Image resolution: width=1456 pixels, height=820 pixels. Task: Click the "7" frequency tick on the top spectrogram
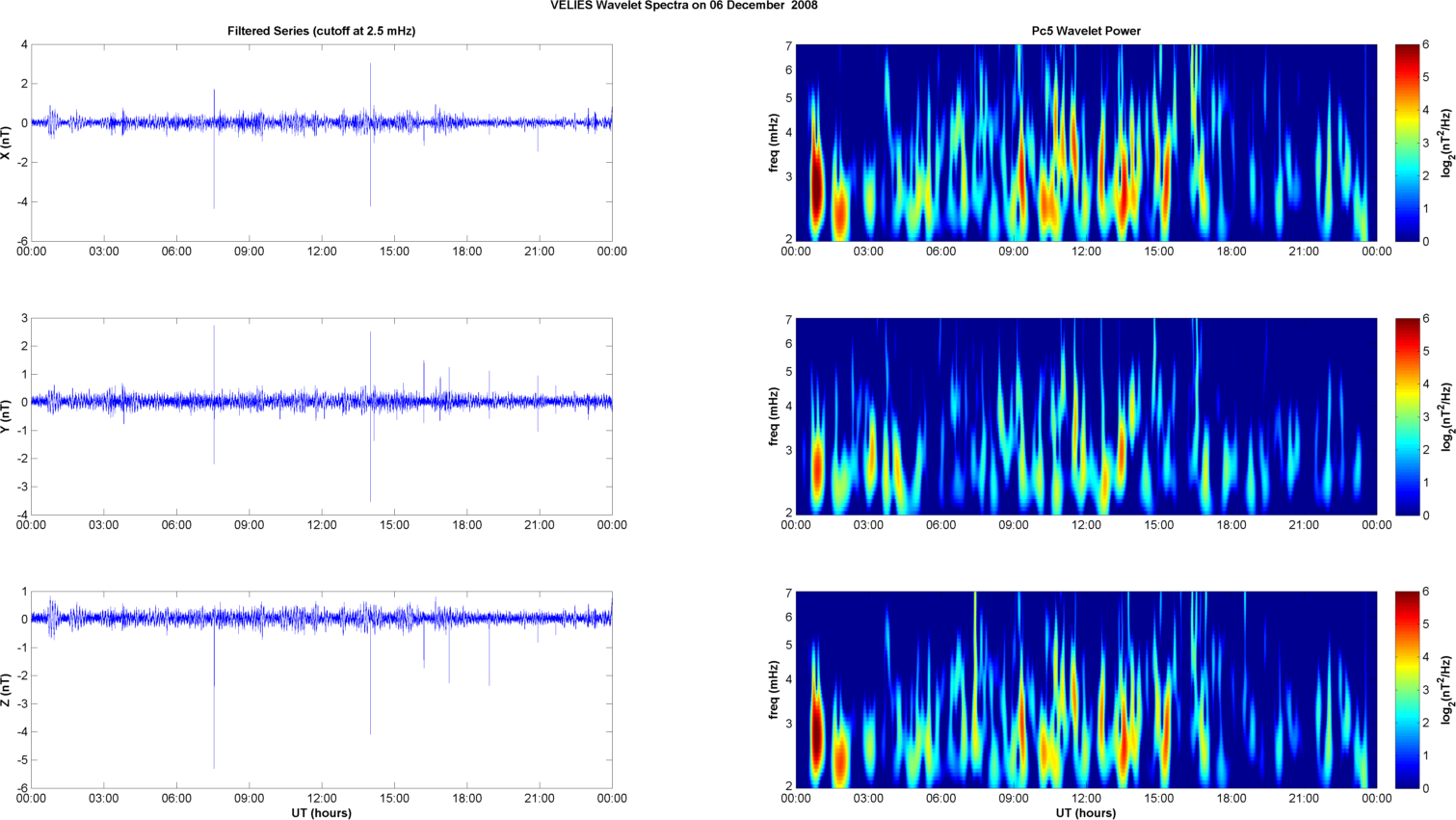tap(788, 46)
